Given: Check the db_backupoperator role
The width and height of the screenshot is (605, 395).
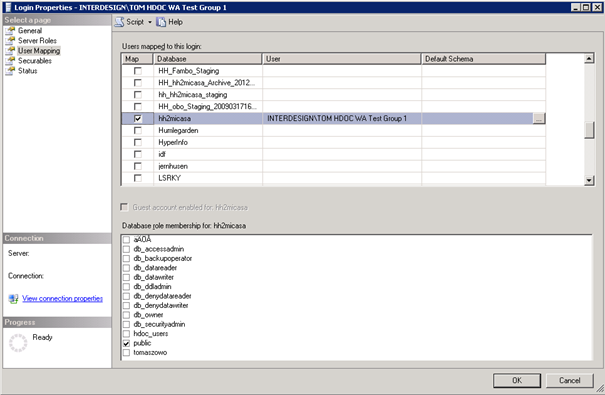Looking at the screenshot, I should tap(126, 258).
